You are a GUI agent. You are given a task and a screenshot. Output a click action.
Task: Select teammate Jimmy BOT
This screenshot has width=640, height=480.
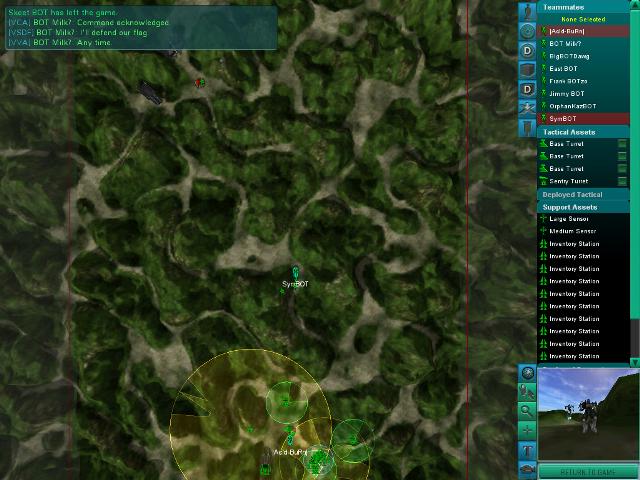(x=583, y=93)
